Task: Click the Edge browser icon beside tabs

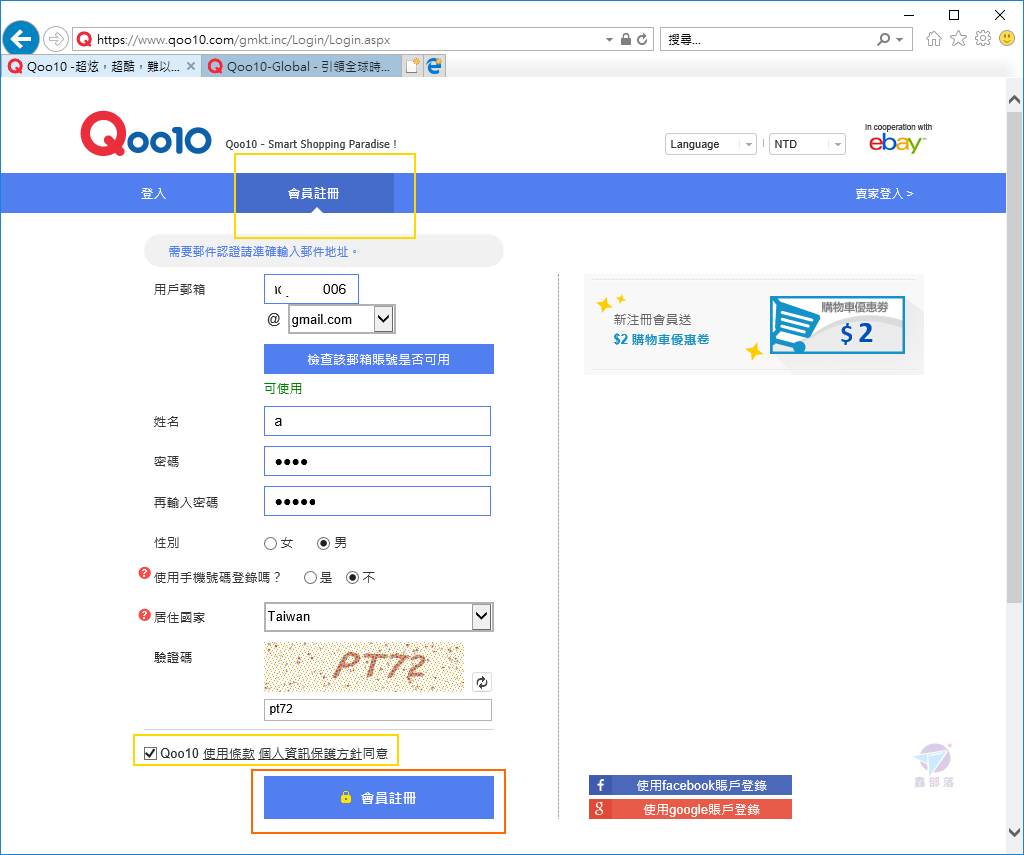Action: (434, 66)
